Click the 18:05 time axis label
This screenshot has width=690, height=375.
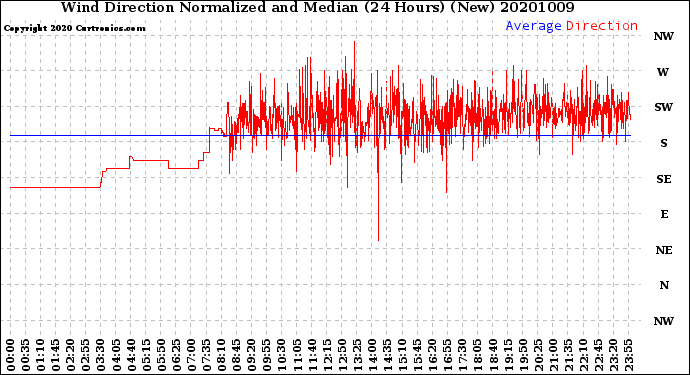click(x=477, y=355)
